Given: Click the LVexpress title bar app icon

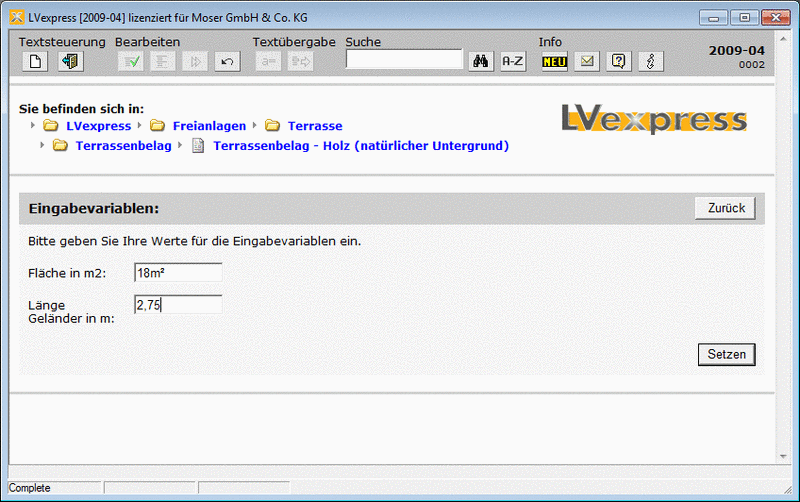Looking at the screenshot, I should click(x=17, y=17).
